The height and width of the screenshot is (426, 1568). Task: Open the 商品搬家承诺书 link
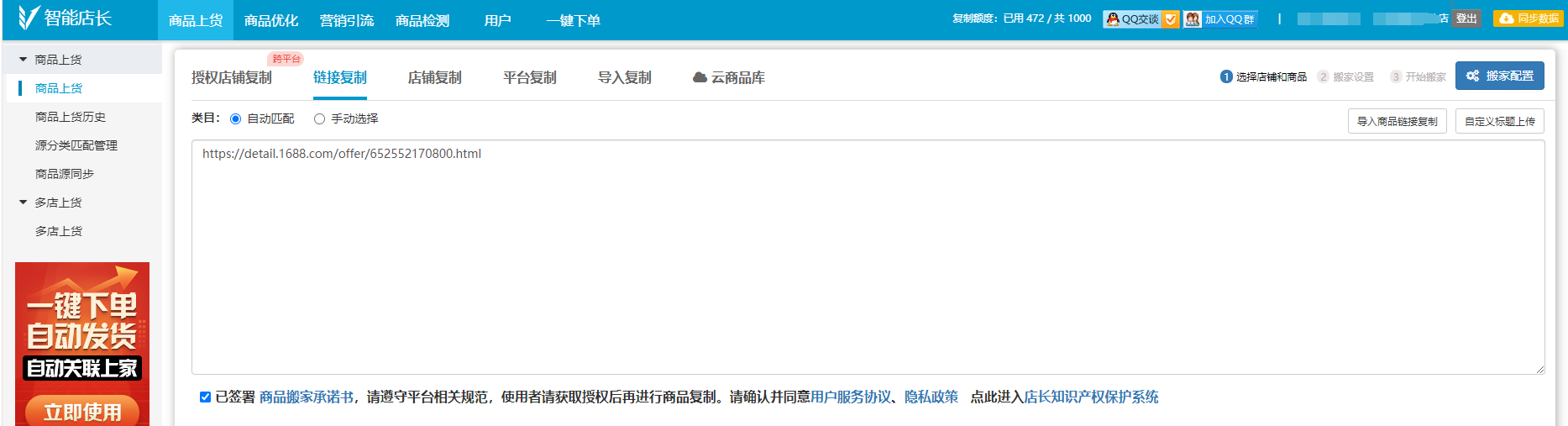pyautogui.click(x=306, y=397)
